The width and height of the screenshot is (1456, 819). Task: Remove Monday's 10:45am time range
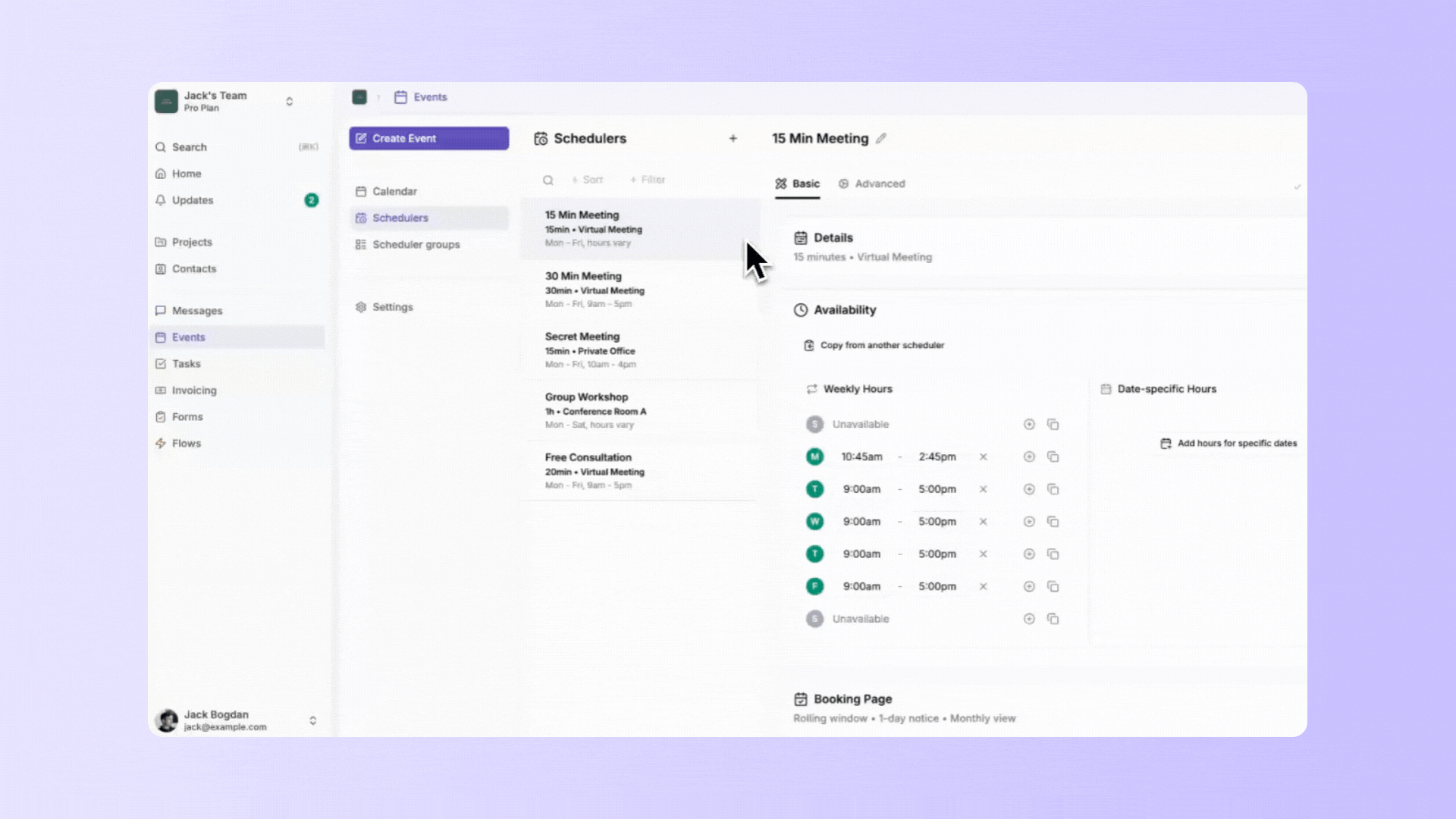point(983,457)
